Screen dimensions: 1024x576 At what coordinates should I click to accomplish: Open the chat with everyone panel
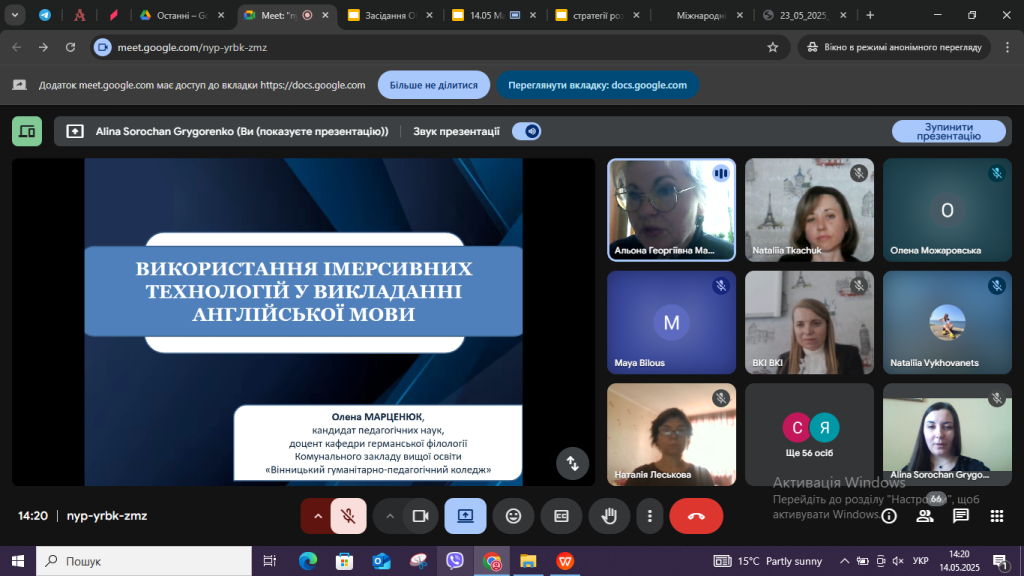pos(961,516)
